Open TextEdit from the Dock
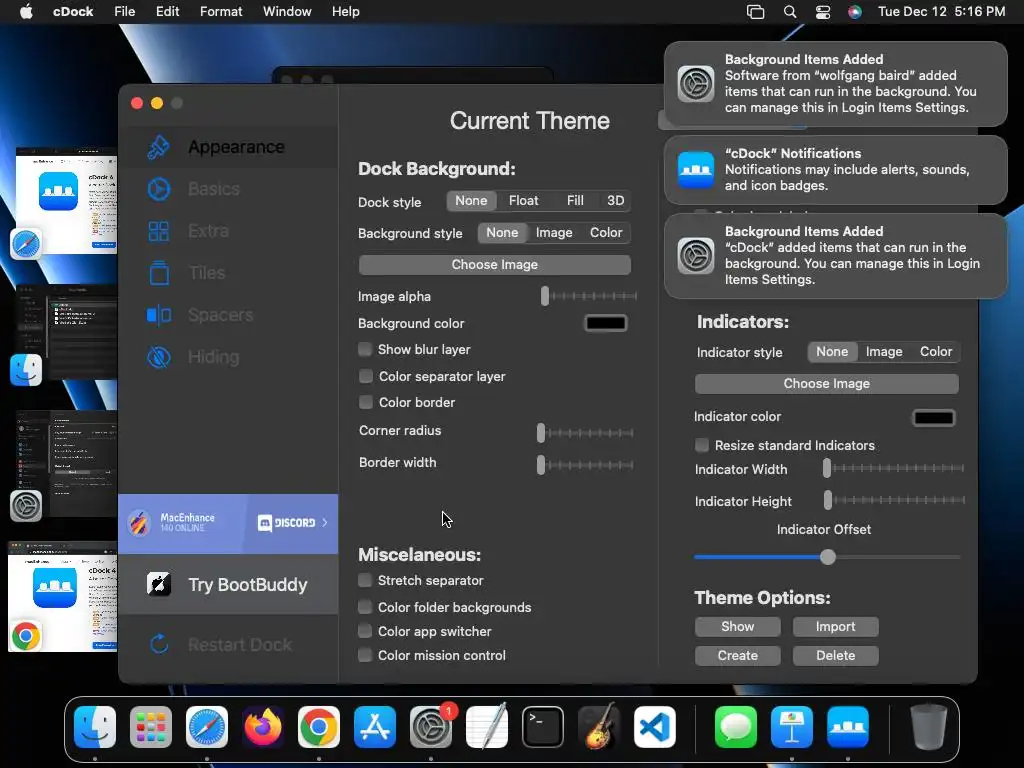This screenshot has height=768, width=1024. click(487, 727)
